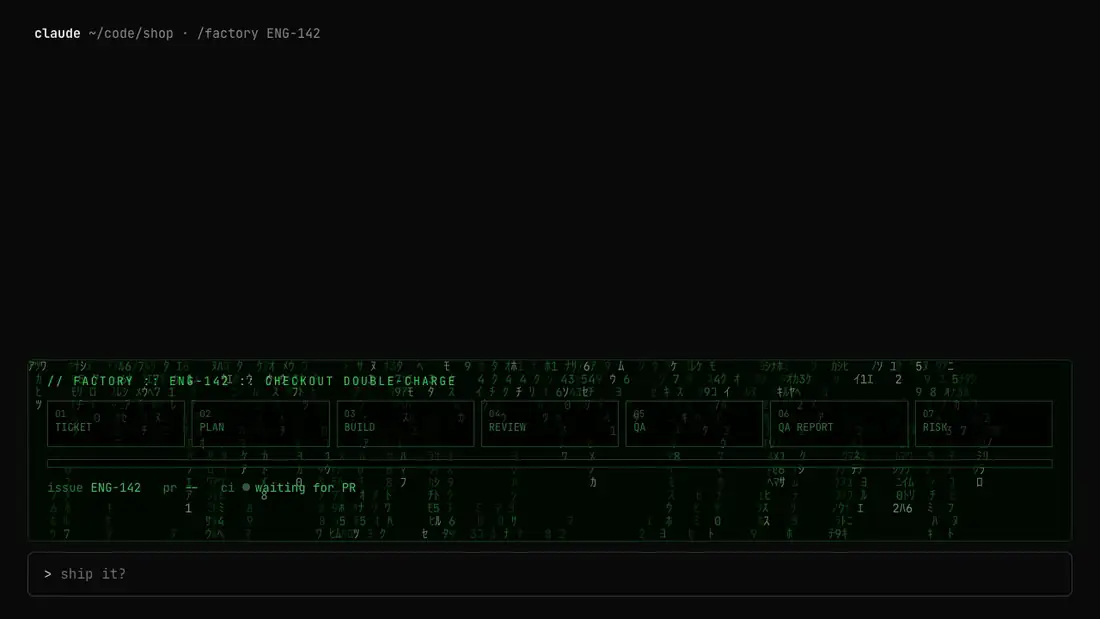Select the 02 PLAN stage box
This screenshot has width=1100, height=619.
[260, 424]
